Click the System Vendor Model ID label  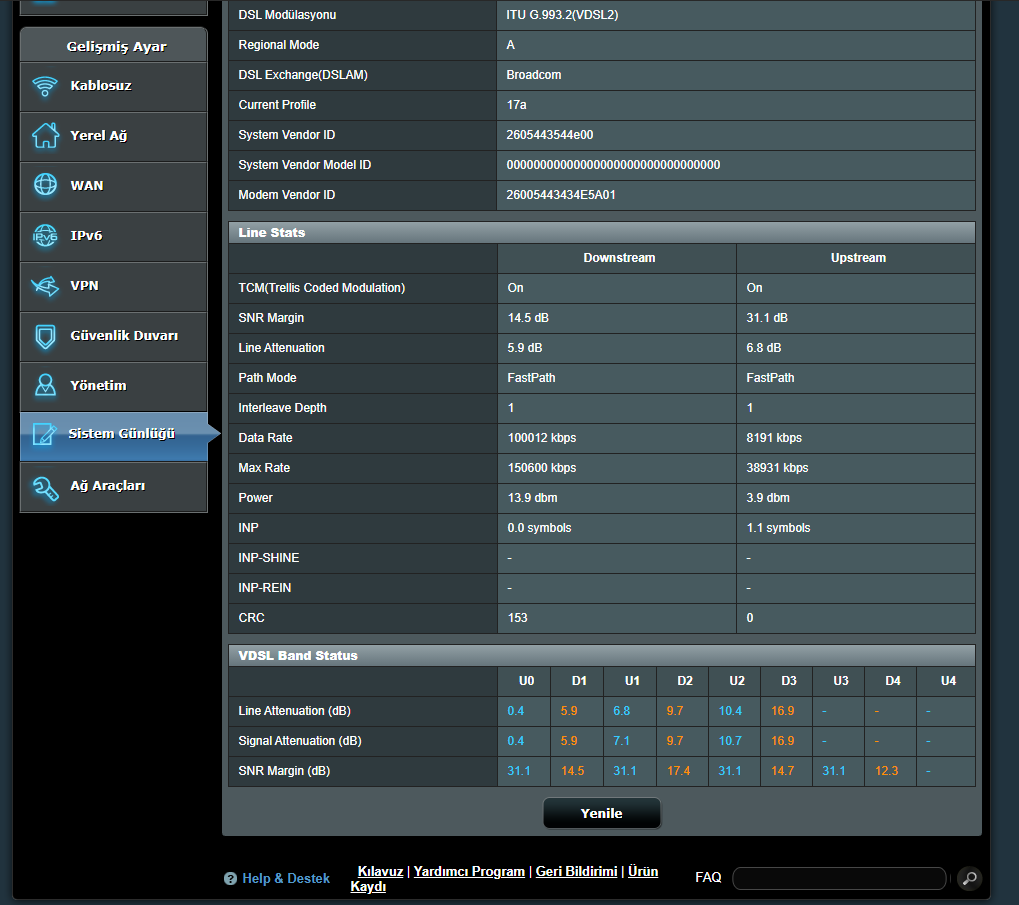tap(305, 165)
